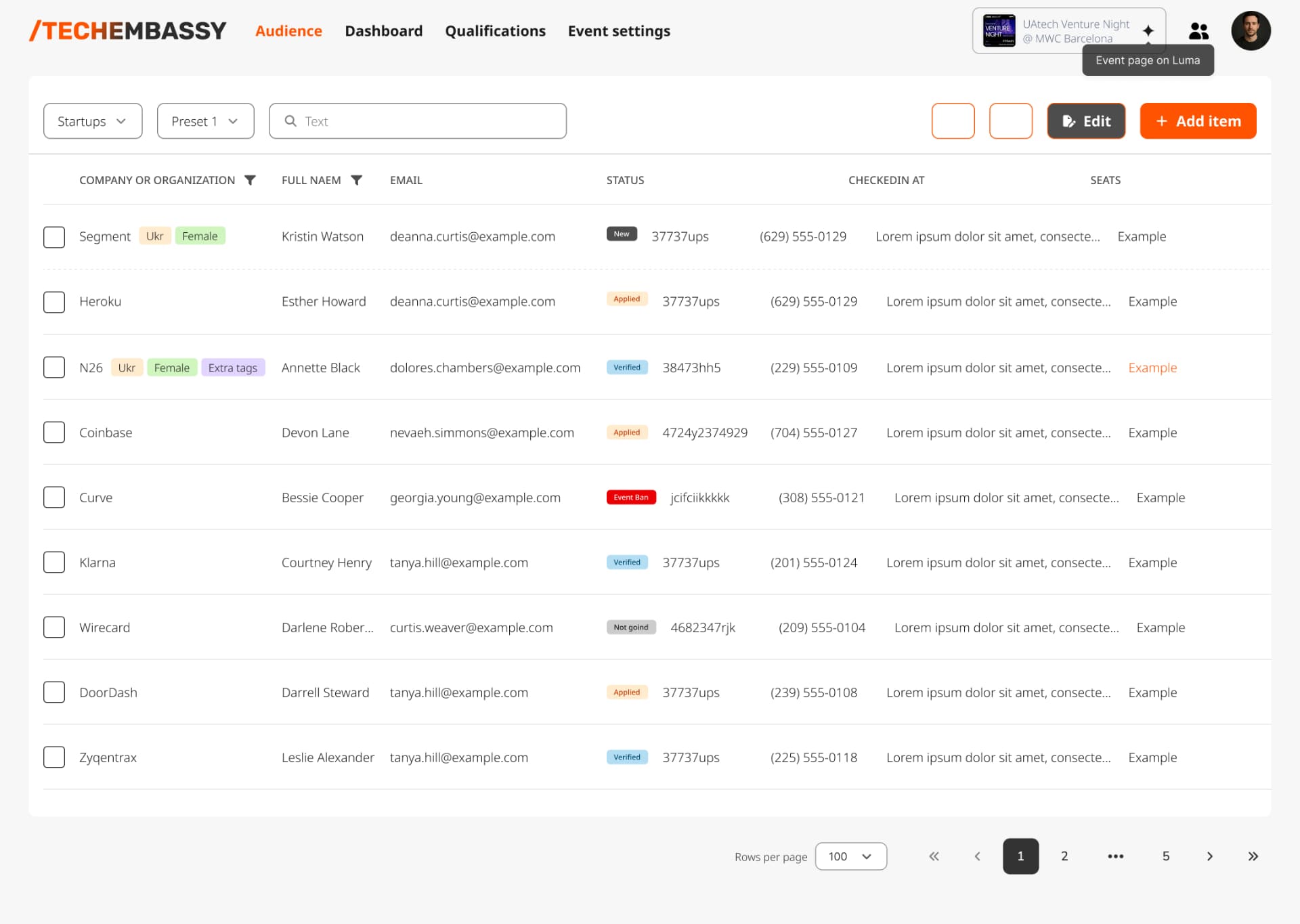The height and width of the screenshot is (924, 1300).
Task: Click the Seats column header
Action: click(1105, 180)
